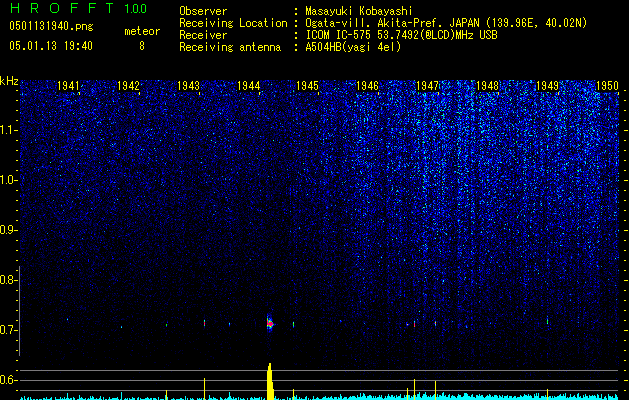Image resolution: width=629 pixels, height=400 pixels.
Task: Click the 1948 time axis label
Action: click(x=487, y=85)
